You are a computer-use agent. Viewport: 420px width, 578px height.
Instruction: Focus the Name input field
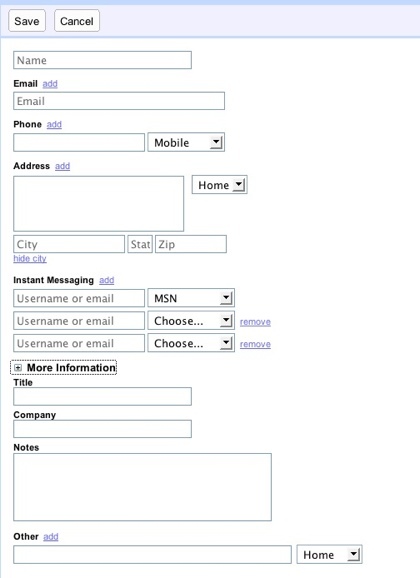pos(103,60)
